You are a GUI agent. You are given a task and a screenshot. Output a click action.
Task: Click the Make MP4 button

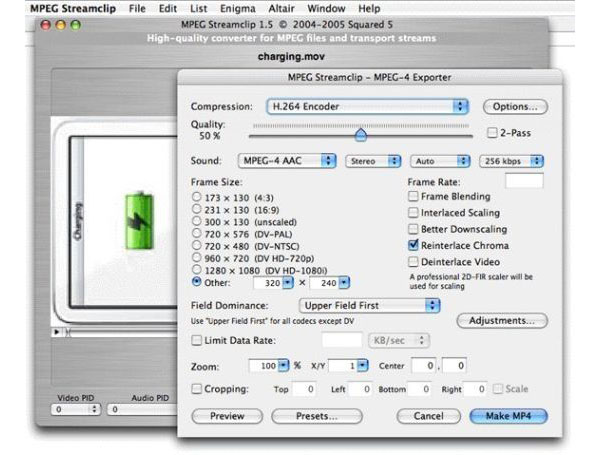(x=510, y=415)
